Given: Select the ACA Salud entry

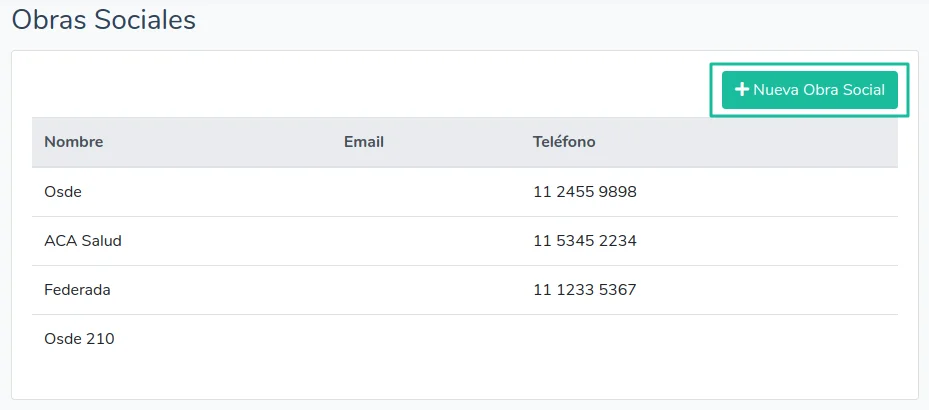Looking at the screenshot, I should 83,241.
